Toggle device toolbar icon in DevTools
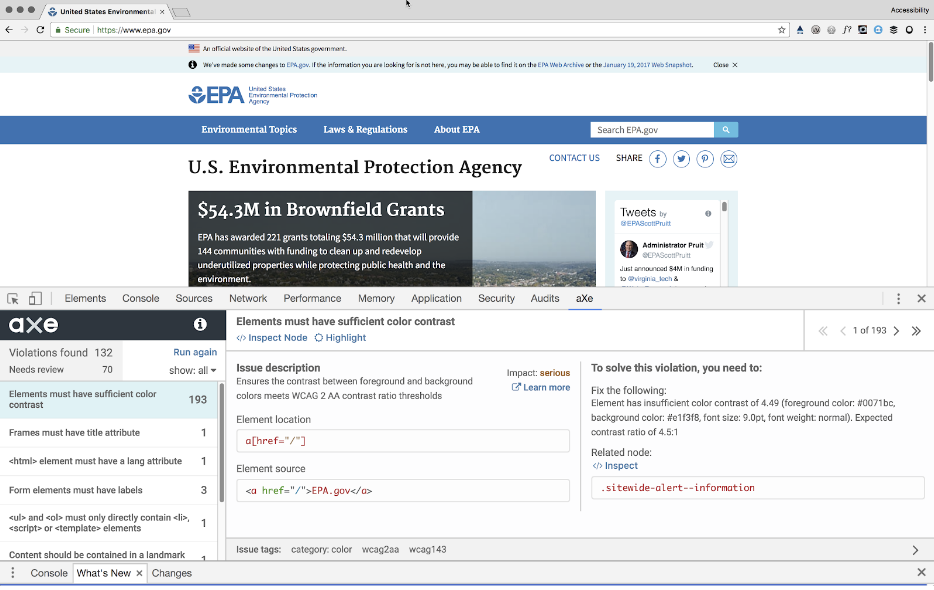Viewport: 934px width, 590px height. click(x=35, y=299)
